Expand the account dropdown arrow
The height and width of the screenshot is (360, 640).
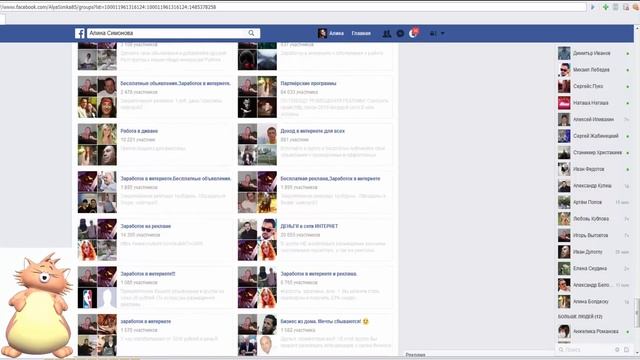click(443, 33)
